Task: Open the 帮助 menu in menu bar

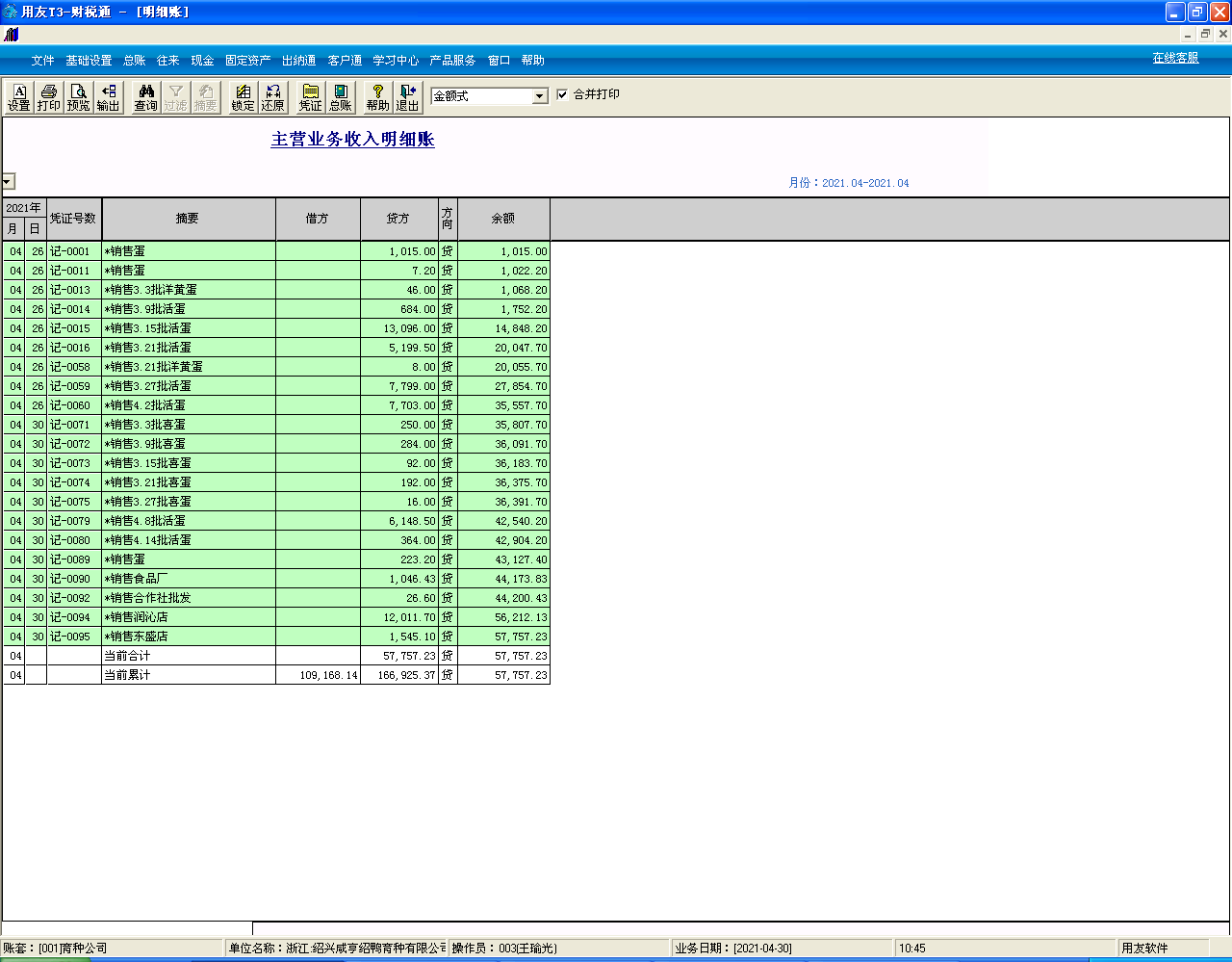Action: 533,60
